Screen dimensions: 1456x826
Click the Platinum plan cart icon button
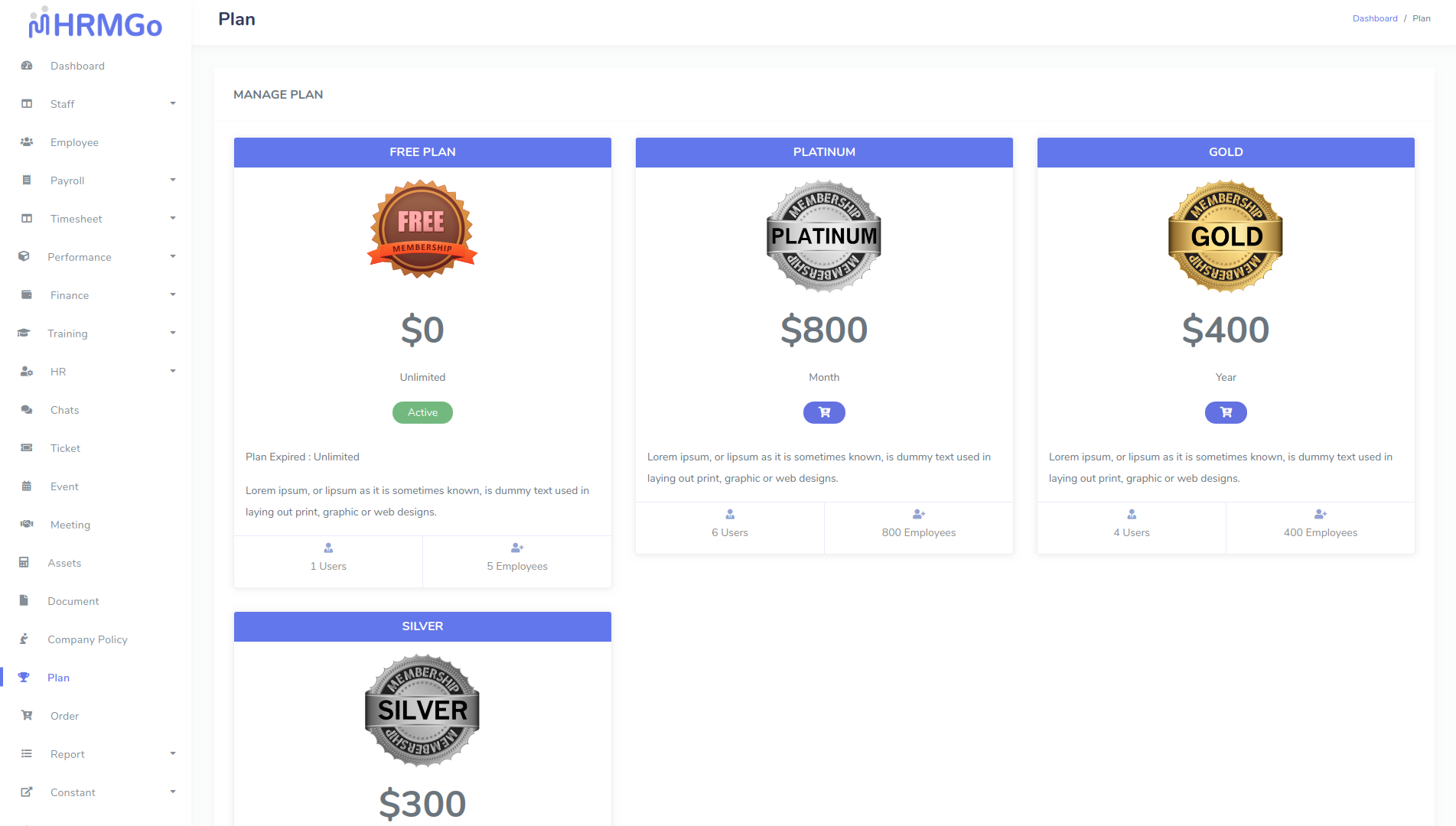coord(824,412)
